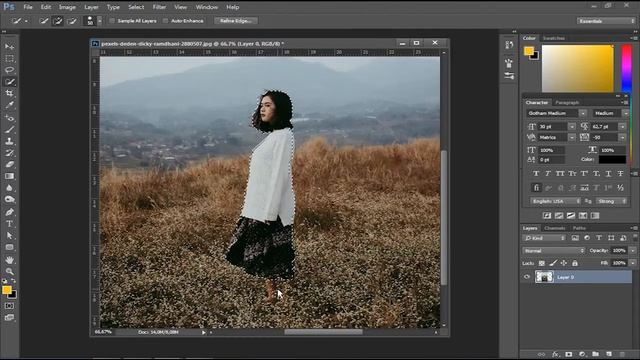
Task: Open the Normal blend mode dropdown
Action: coord(553,251)
